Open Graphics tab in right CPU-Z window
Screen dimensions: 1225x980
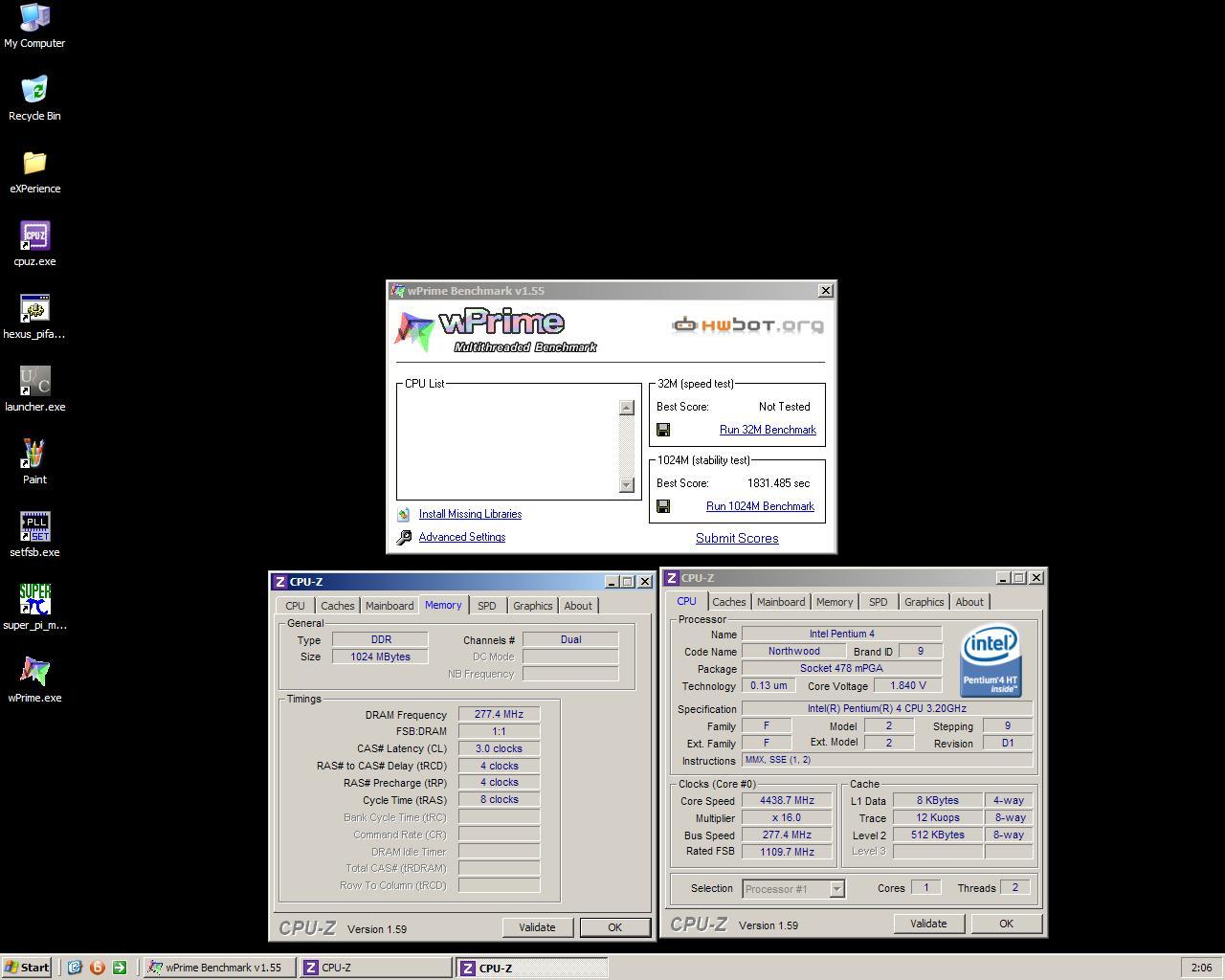[924, 602]
